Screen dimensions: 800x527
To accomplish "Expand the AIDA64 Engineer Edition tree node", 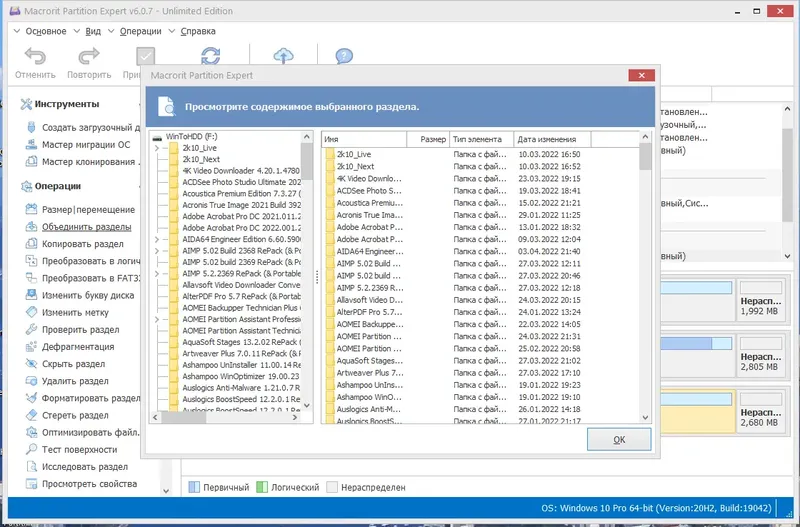I will click(x=157, y=239).
